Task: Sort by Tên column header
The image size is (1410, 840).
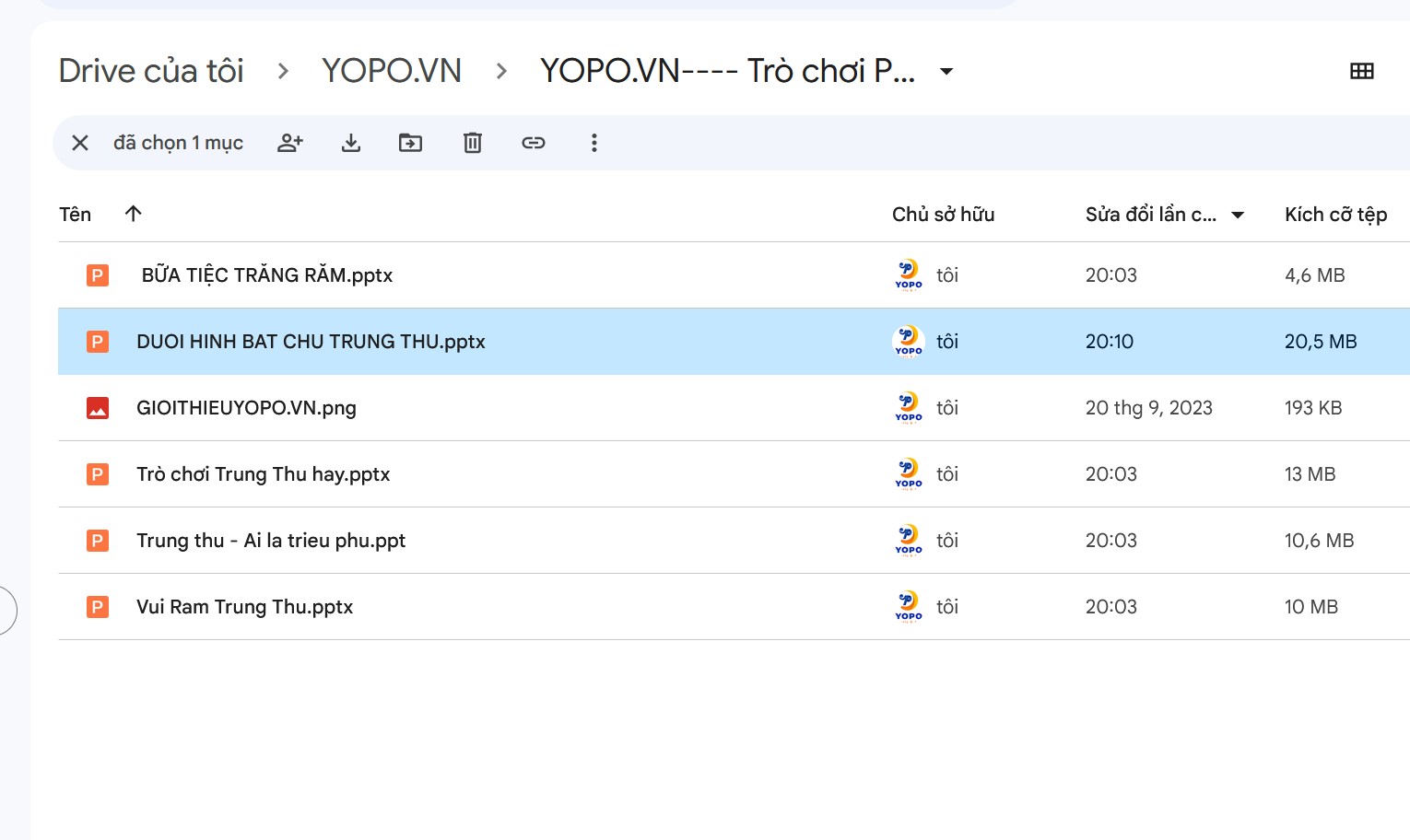Action: (x=76, y=215)
